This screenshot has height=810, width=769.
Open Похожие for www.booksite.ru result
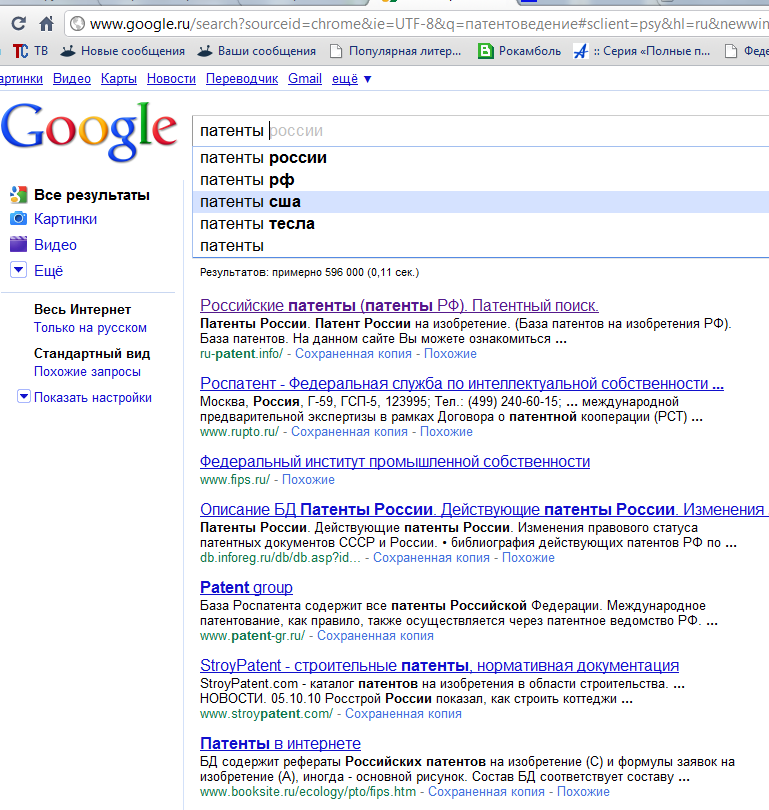[x=584, y=792]
